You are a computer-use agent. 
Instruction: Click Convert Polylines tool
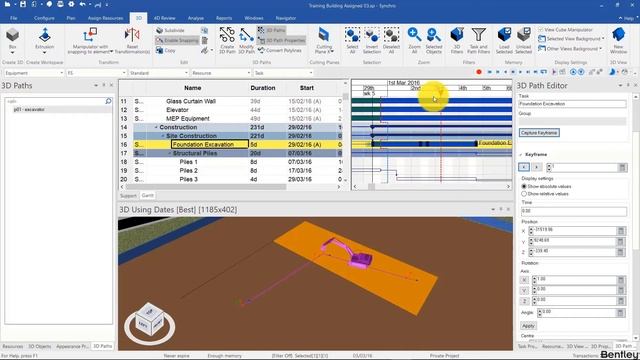click(280, 51)
